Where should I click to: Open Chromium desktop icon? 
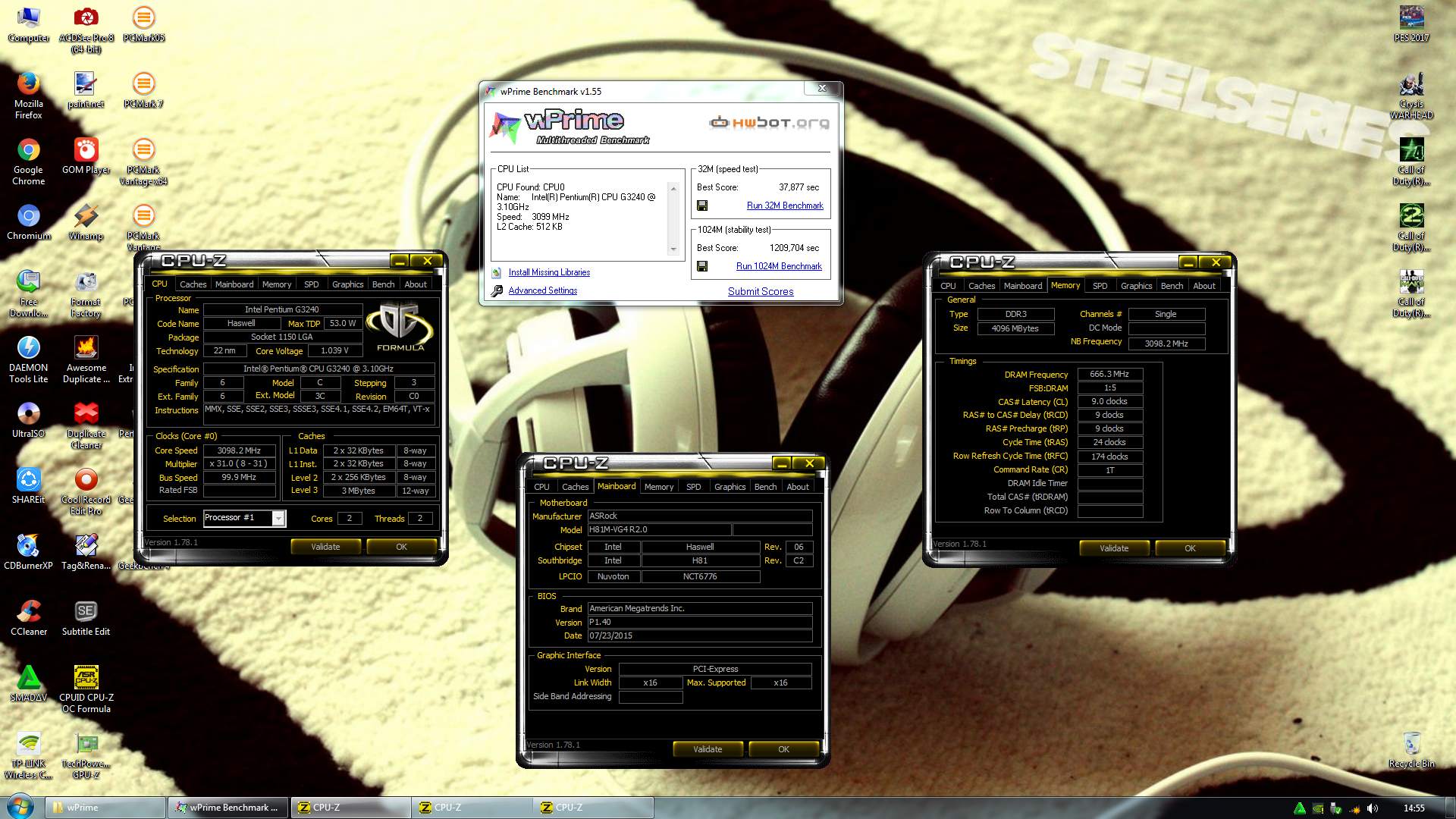tap(28, 222)
